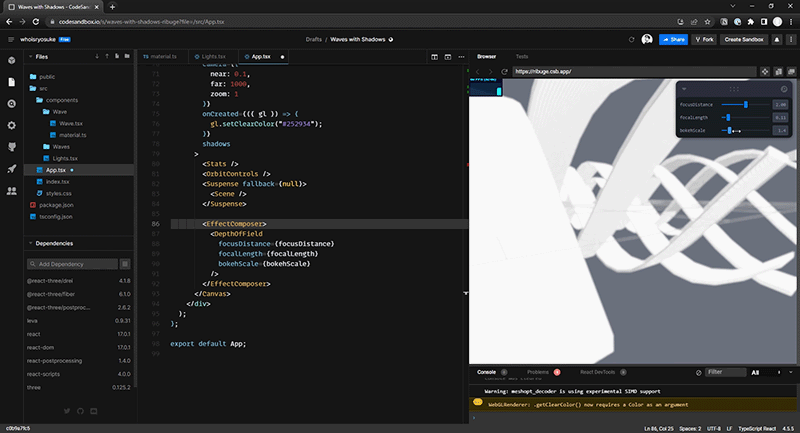The width and height of the screenshot is (800, 433).
Task: Refresh the sandbox icon next to avatar
Action: coord(631,39)
